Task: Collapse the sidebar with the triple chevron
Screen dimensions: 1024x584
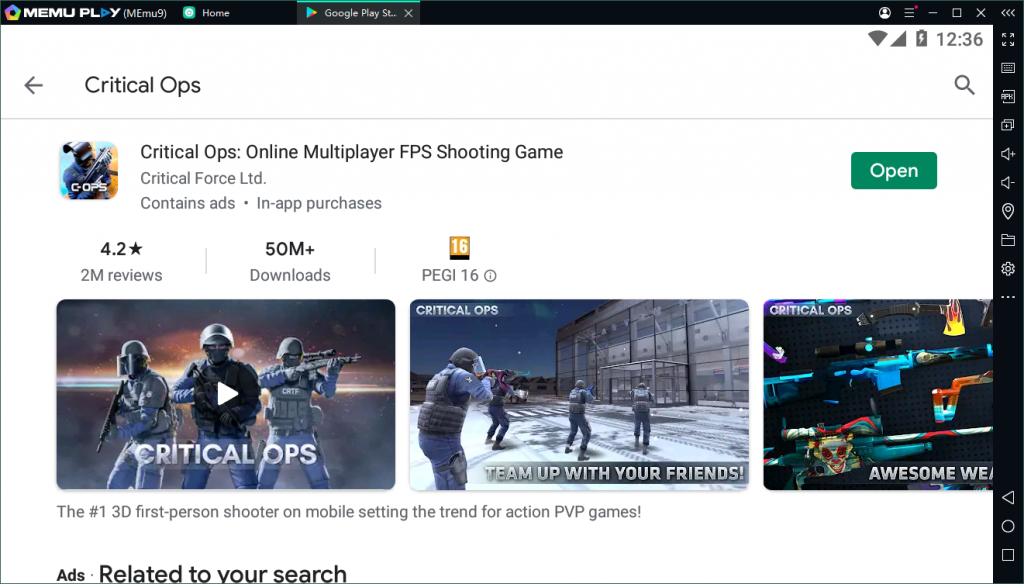Action: coord(1008,13)
